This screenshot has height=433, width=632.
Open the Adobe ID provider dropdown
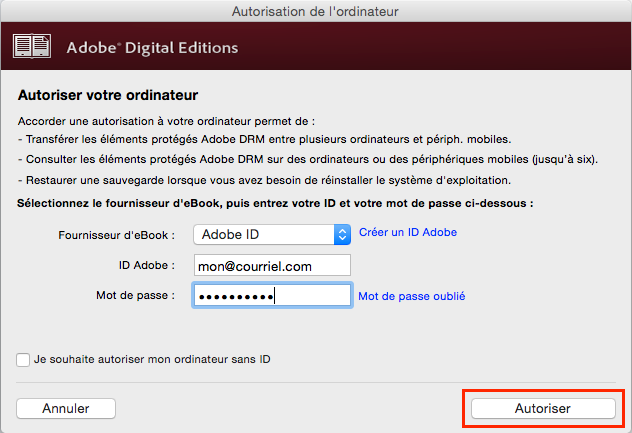pos(272,235)
